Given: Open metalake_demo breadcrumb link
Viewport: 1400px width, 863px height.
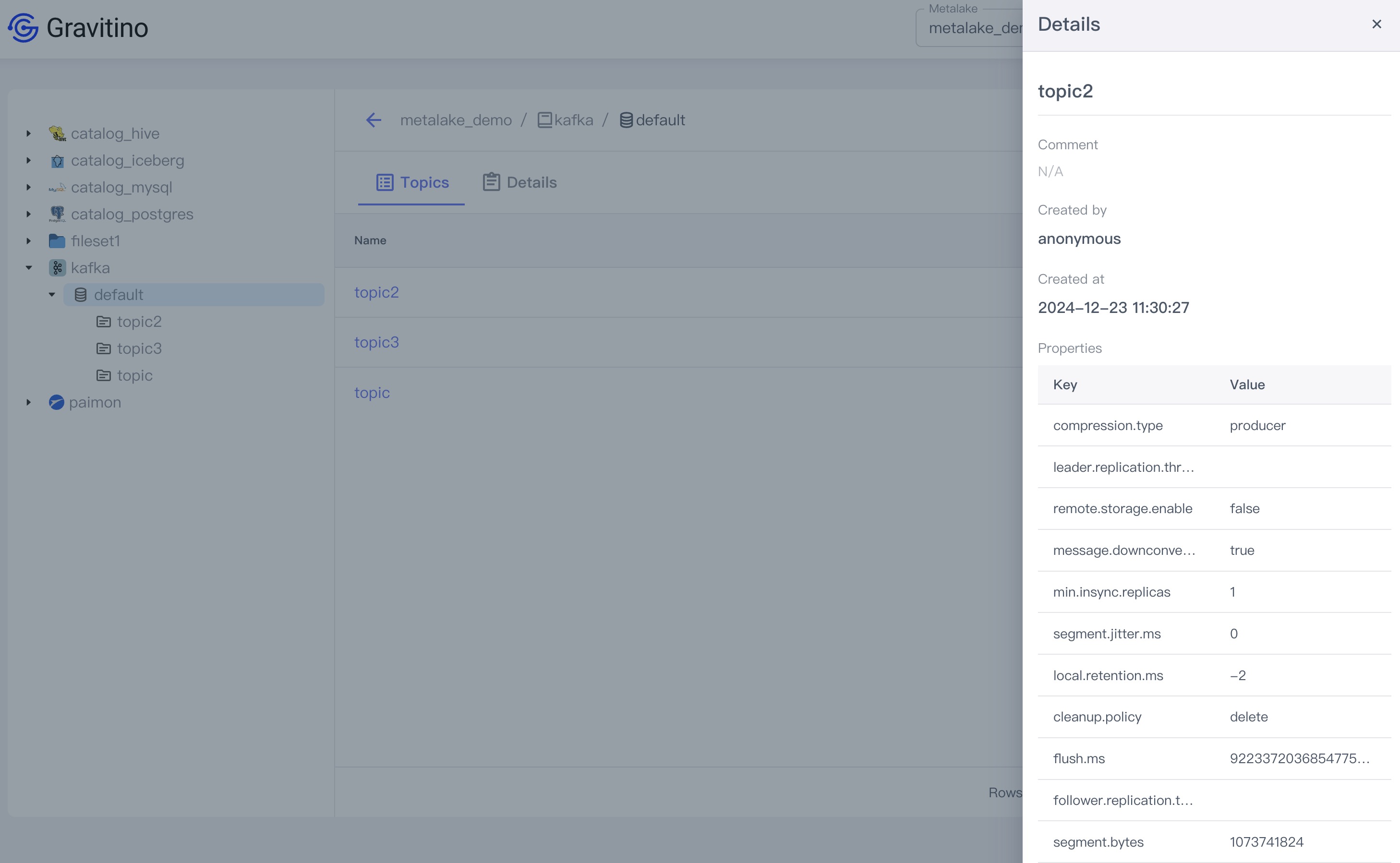Looking at the screenshot, I should (x=456, y=120).
